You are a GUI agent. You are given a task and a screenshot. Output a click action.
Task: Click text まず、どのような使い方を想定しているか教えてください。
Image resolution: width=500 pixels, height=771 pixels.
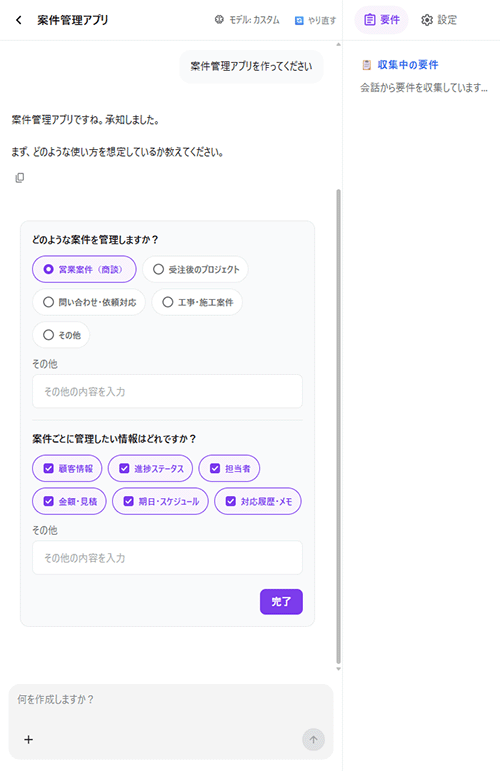click(118, 152)
